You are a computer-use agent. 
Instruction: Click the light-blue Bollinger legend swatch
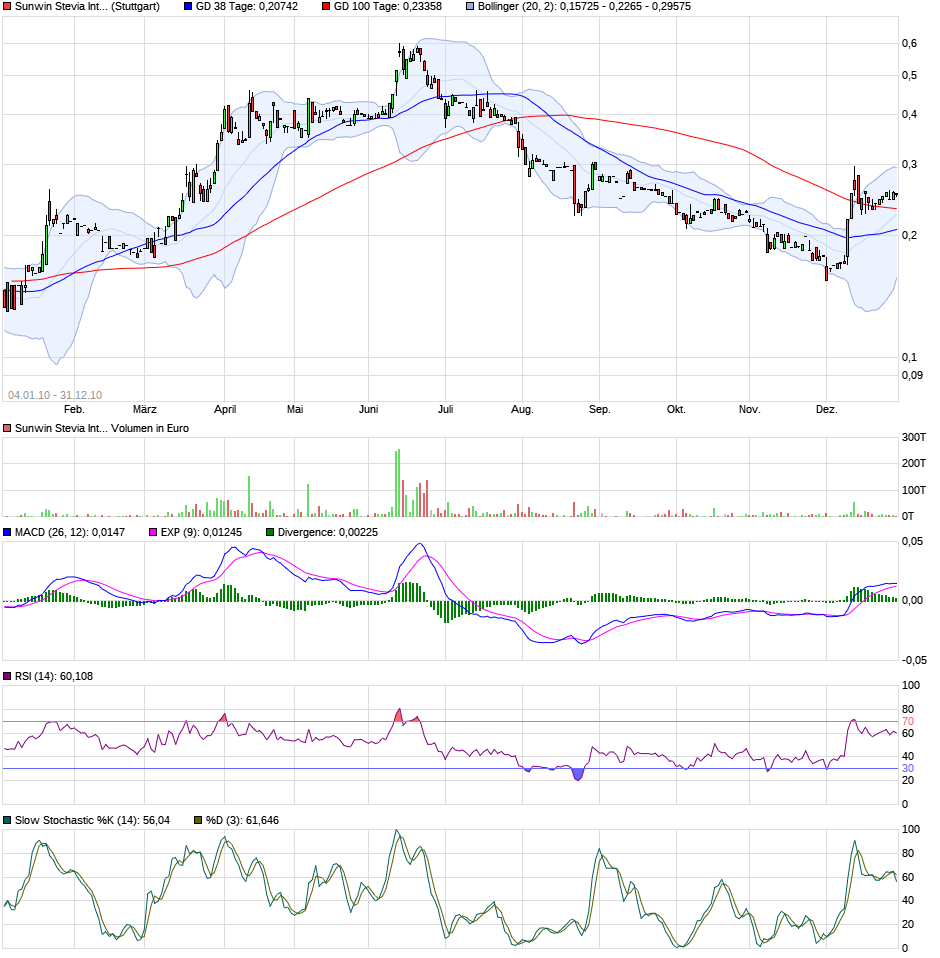470,7
